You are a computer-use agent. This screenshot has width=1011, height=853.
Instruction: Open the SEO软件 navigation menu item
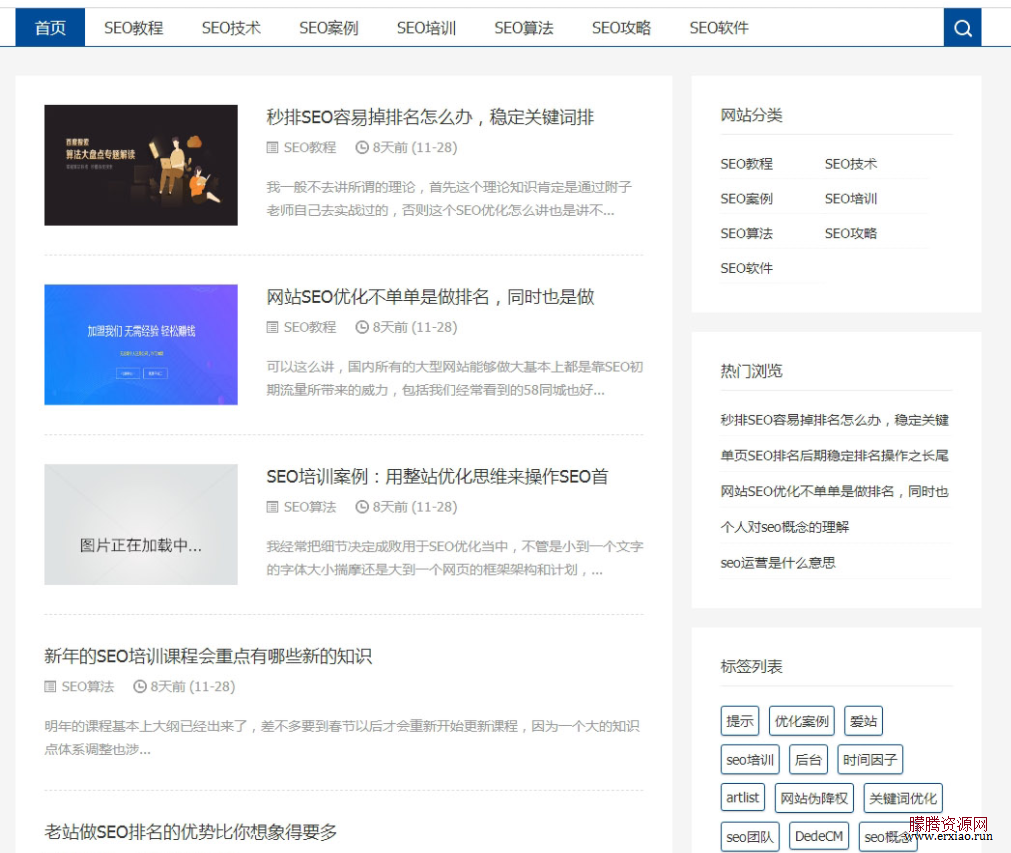(719, 28)
